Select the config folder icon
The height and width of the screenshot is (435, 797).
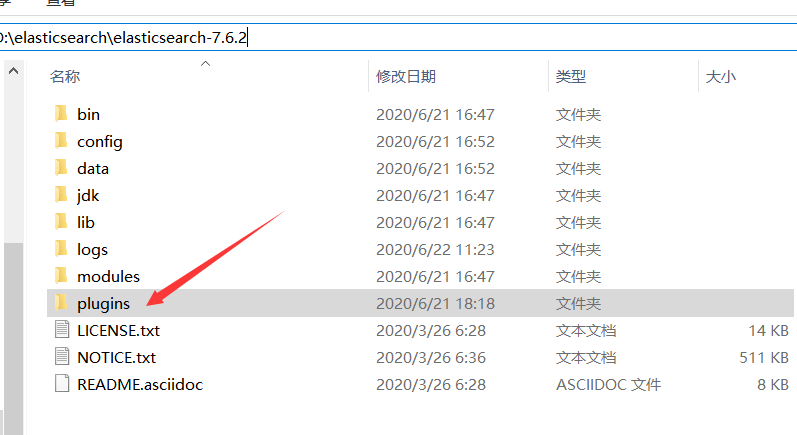click(x=61, y=141)
